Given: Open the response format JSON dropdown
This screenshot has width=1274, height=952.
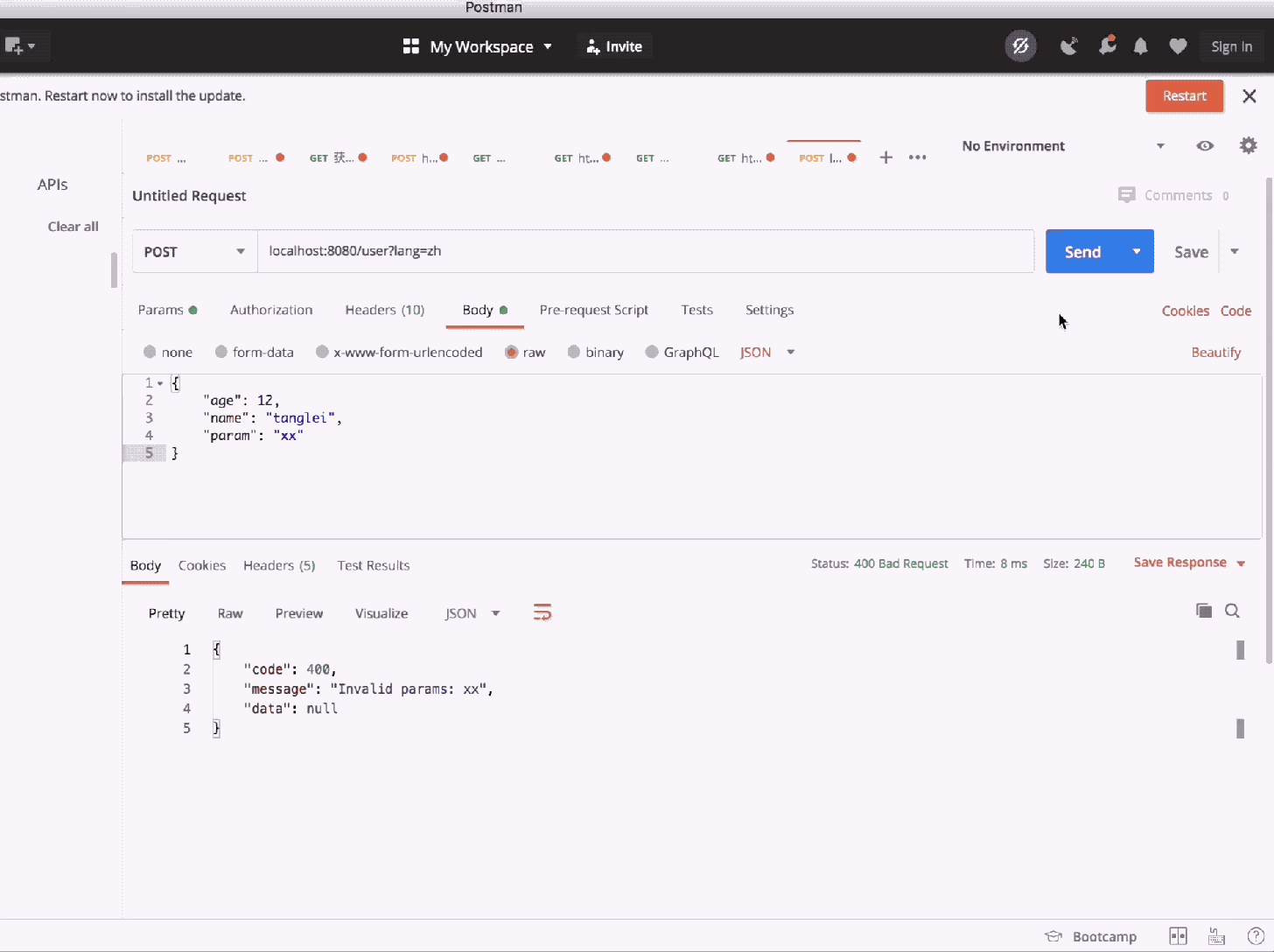Looking at the screenshot, I should tap(472, 613).
